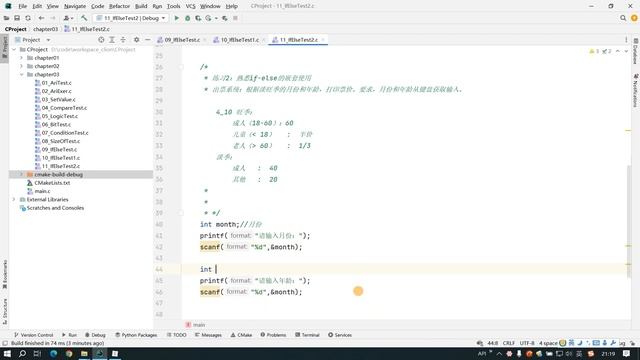Click the CRLF line separator in the status bar
640x360 pixels.
pyautogui.click(x=509, y=343)
